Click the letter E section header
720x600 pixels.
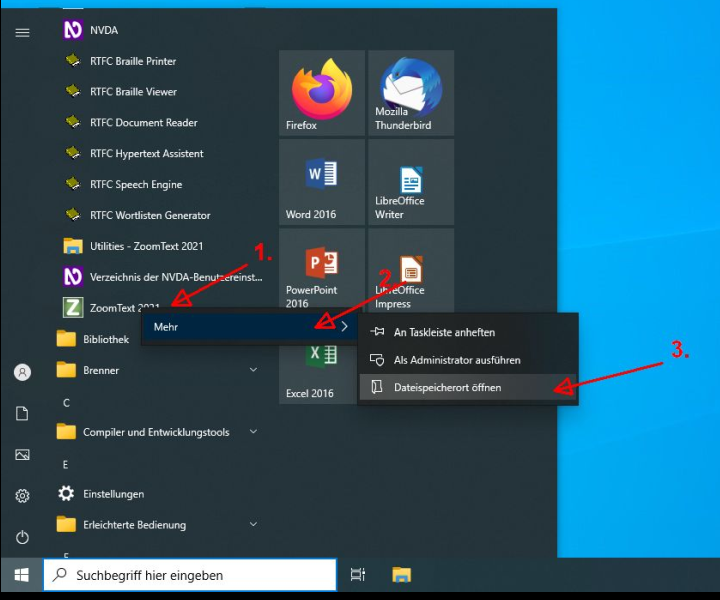coord(65,465)
